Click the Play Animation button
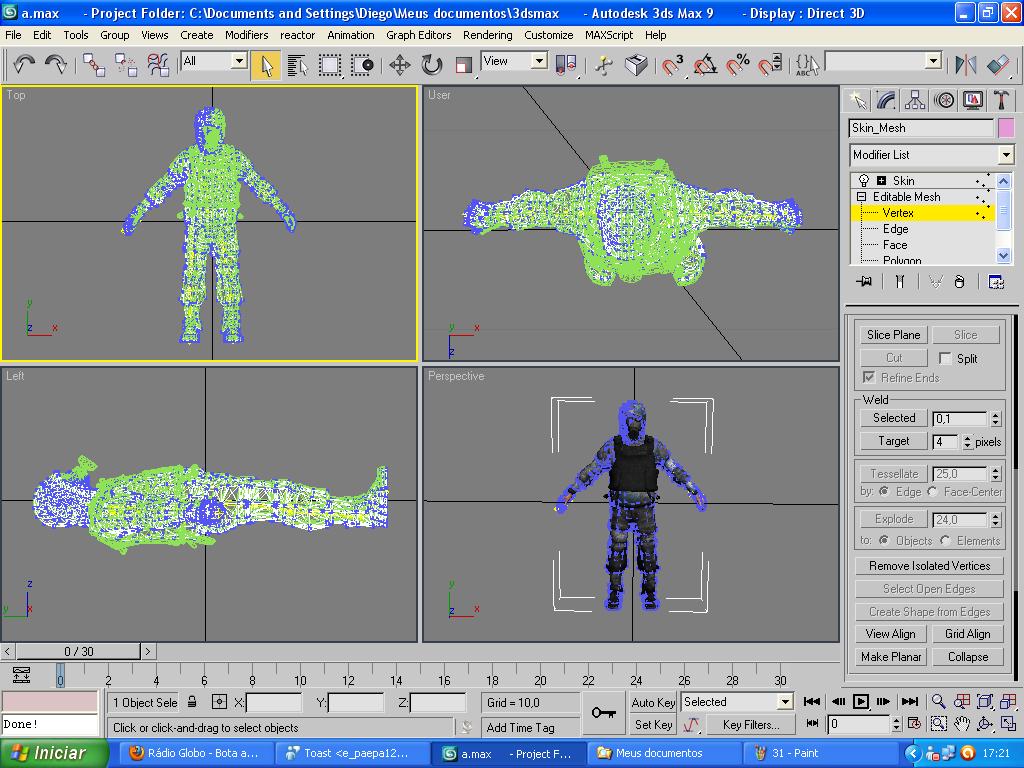This screenshot has width=1024, height=768. (x=860, y=702)
